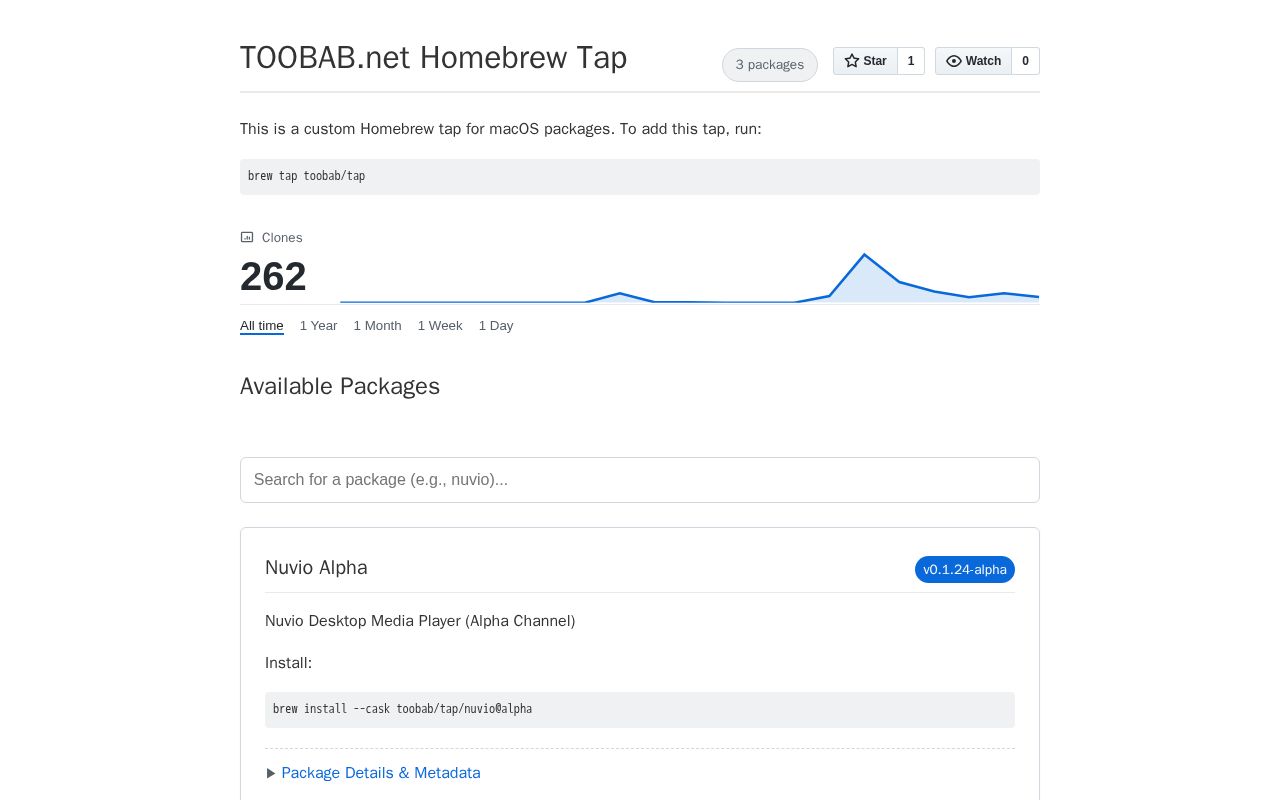Viewport: 1280px width, 800px height.
Task: Expand Package Details & Metadata disclosure triangle
Action: click(271, 773)
